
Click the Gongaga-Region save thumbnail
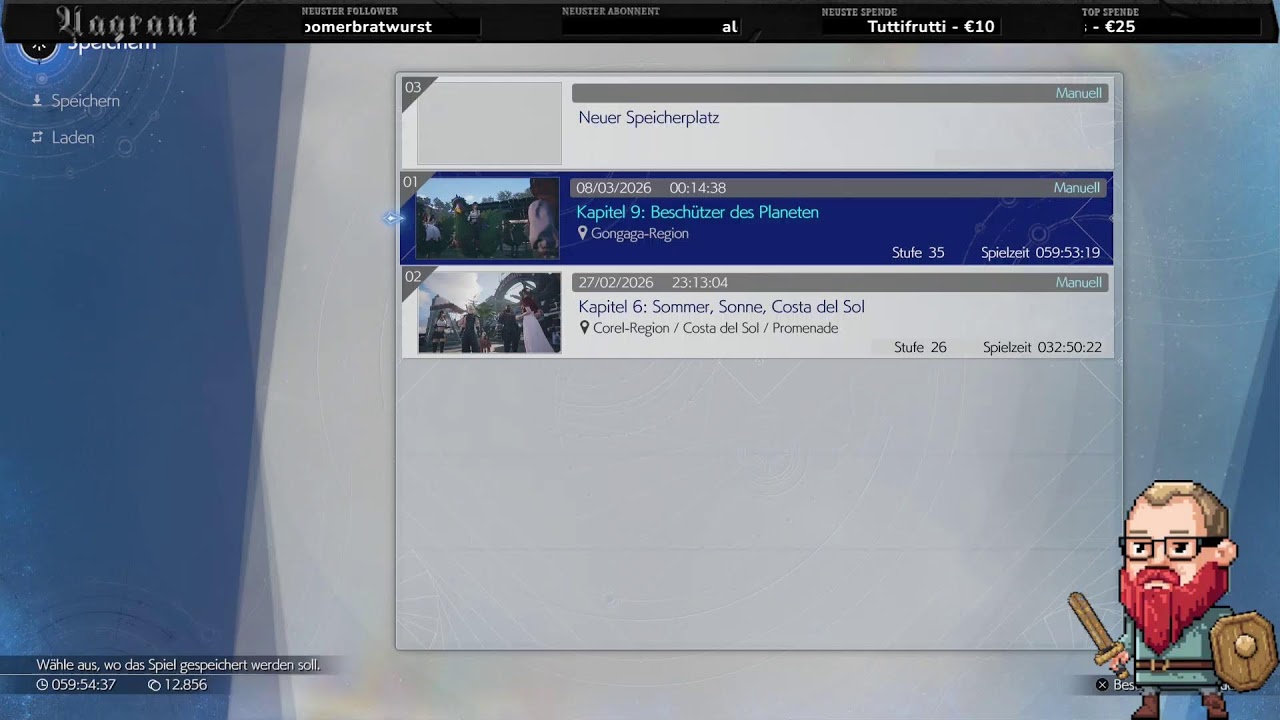click(x=489, y=218)
